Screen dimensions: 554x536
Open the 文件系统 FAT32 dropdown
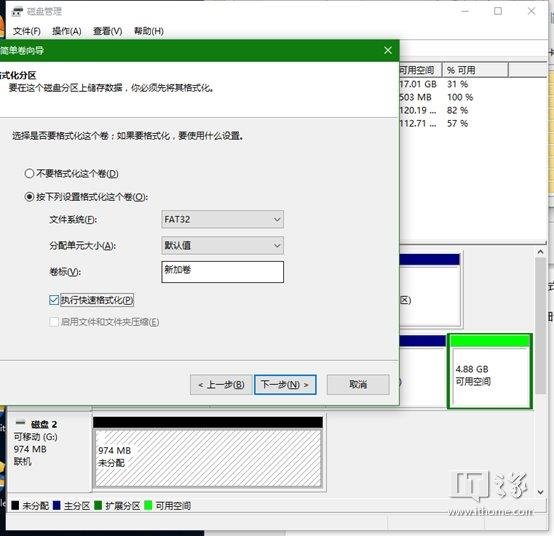(x=223, y=219)
